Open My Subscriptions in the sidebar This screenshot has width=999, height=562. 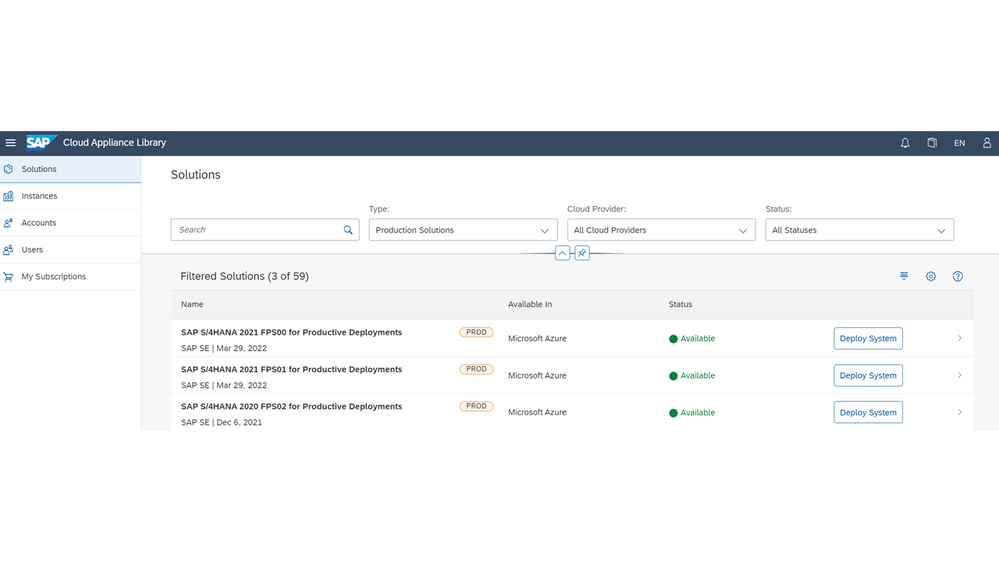click(x=70, y=277)
